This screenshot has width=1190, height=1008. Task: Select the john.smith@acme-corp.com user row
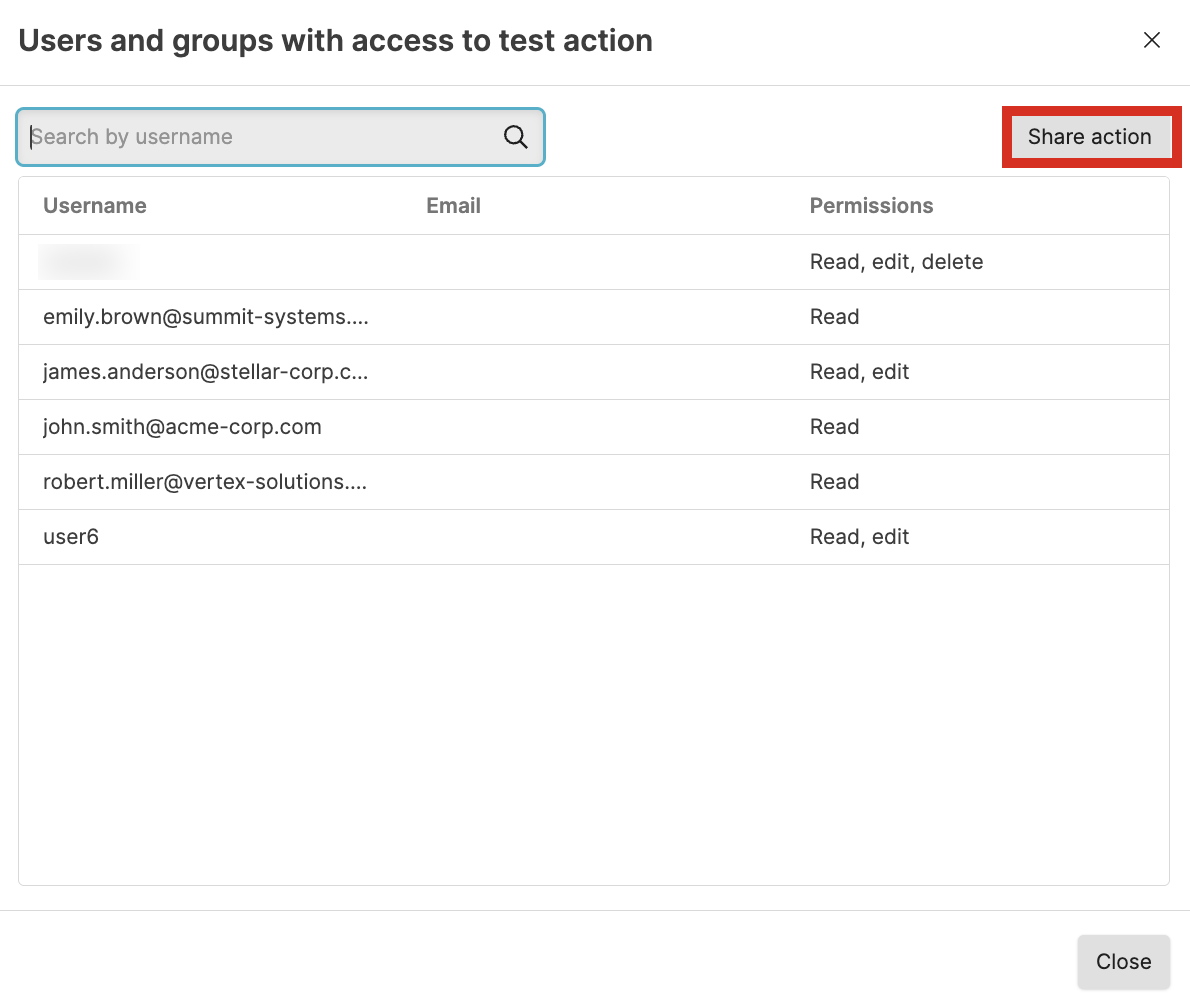coord(182,427)
